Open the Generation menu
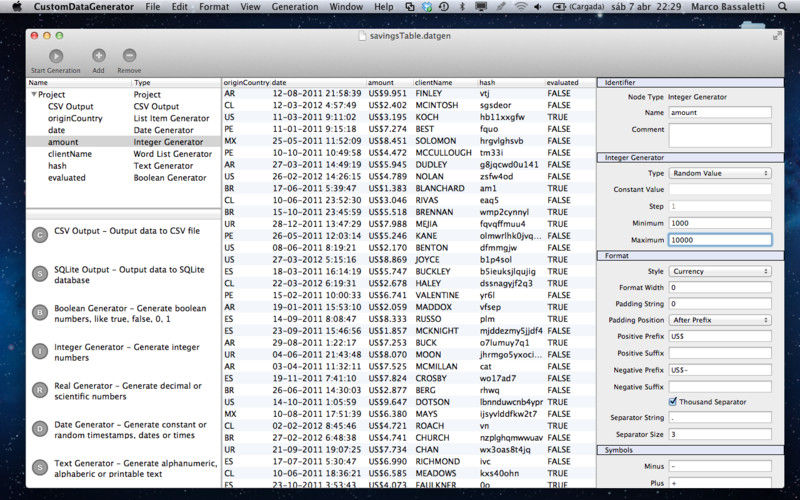Screen dimensions: 800x500 295,7
